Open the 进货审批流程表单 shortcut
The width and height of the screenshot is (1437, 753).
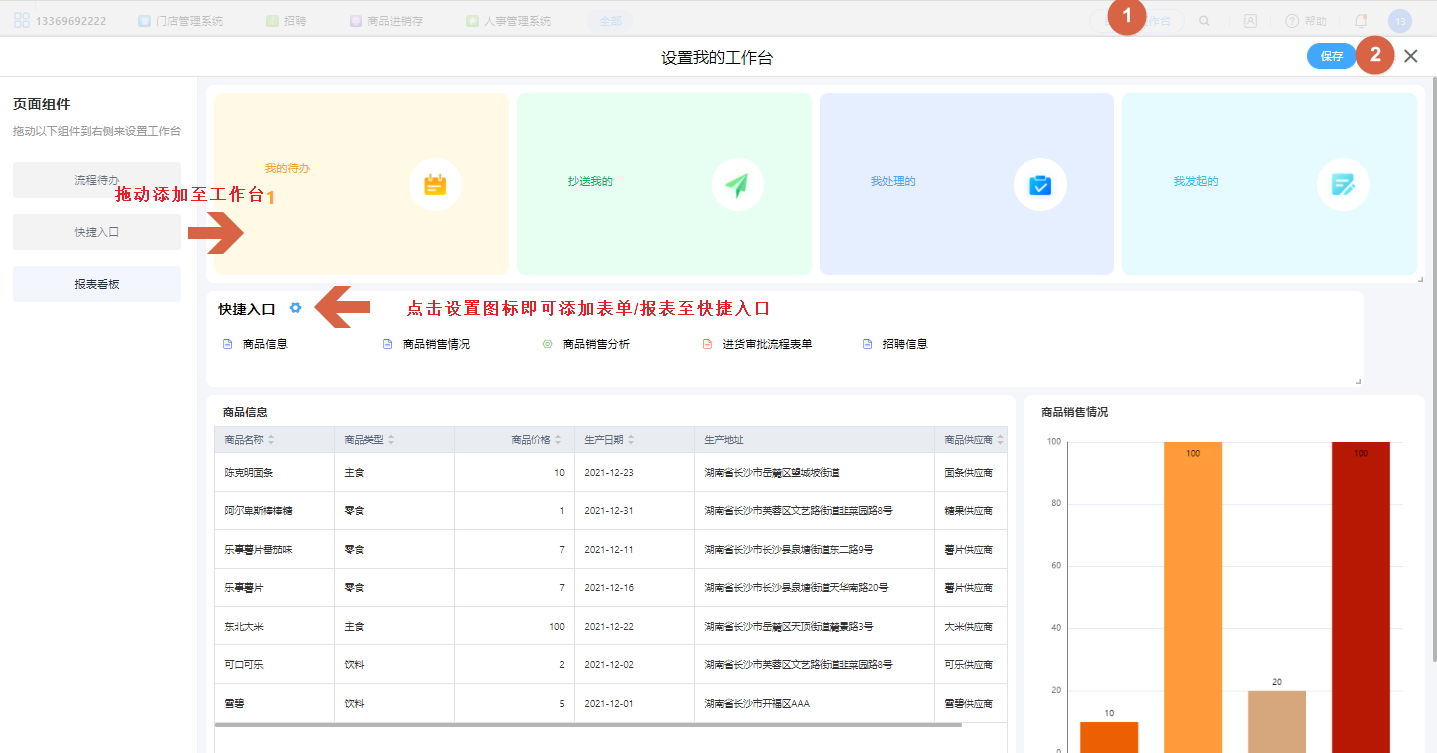point(766,344)
